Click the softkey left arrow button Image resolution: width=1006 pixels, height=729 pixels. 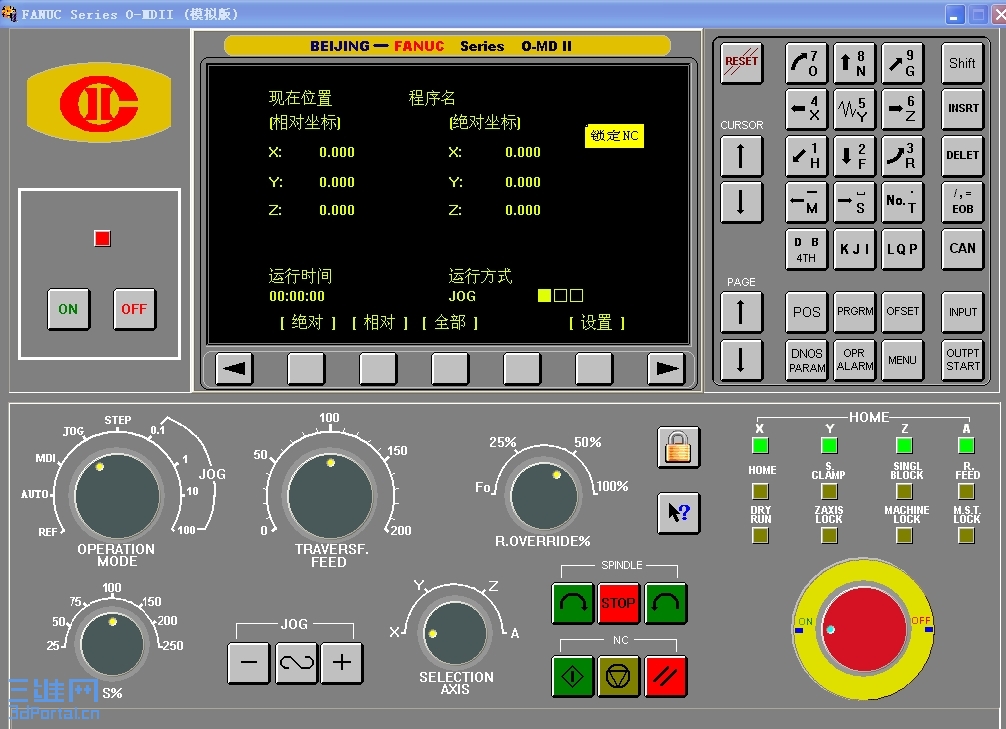coord(234,368)
